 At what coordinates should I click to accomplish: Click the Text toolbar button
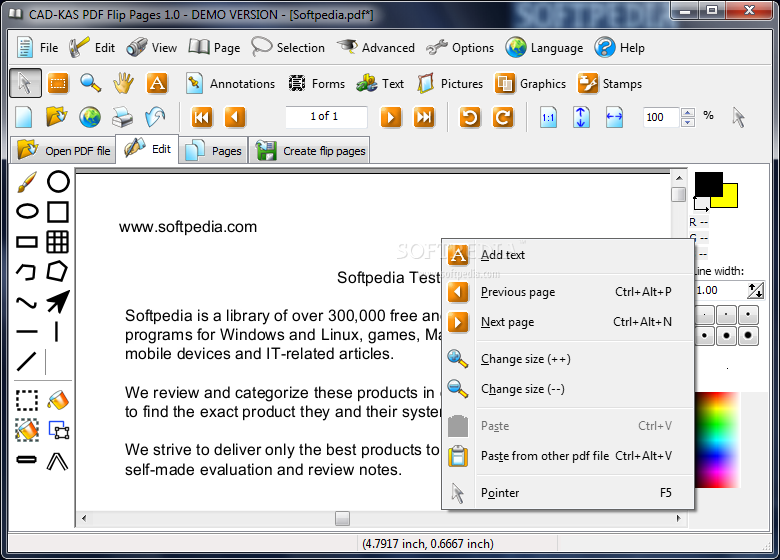pos(380,84)
